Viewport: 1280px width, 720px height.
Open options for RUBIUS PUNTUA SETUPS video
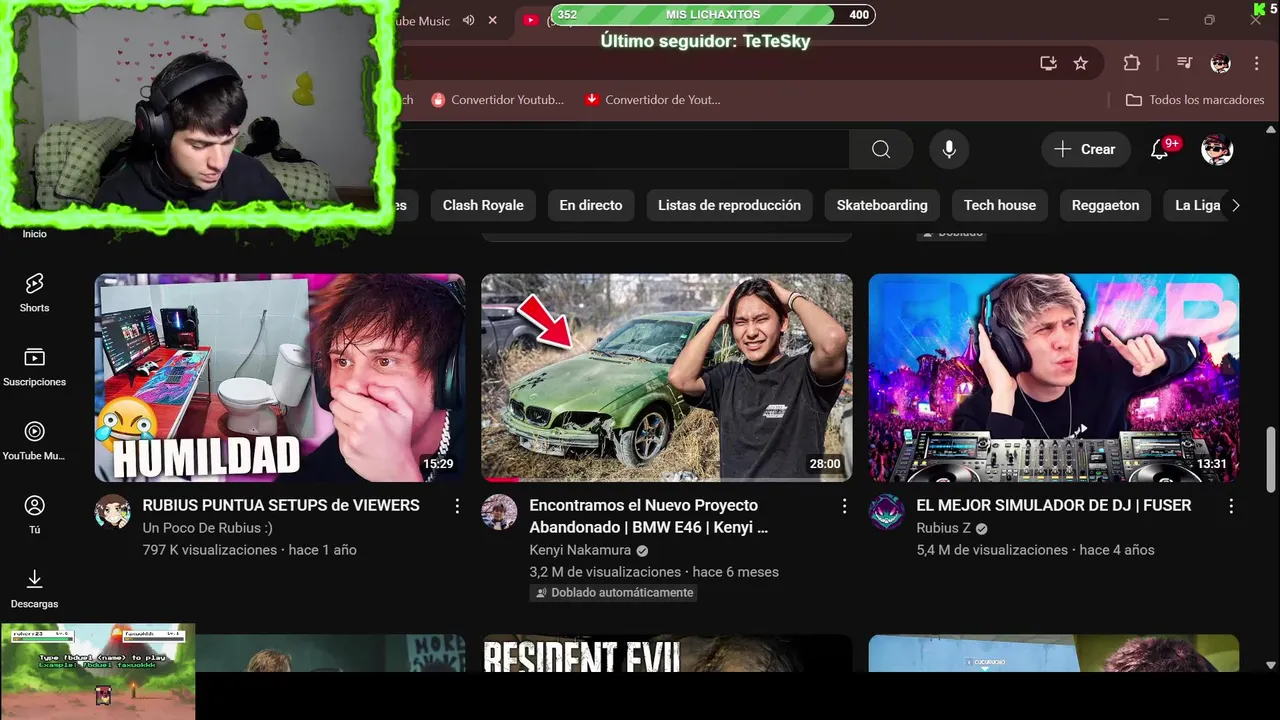457,506
